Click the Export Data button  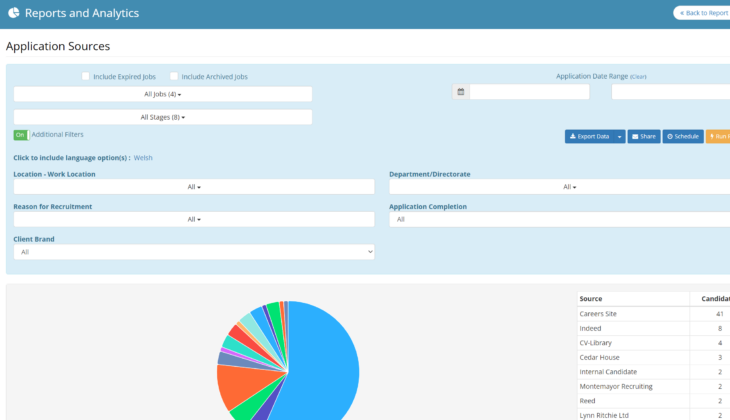pyautogui.click(x=589, y=136)
